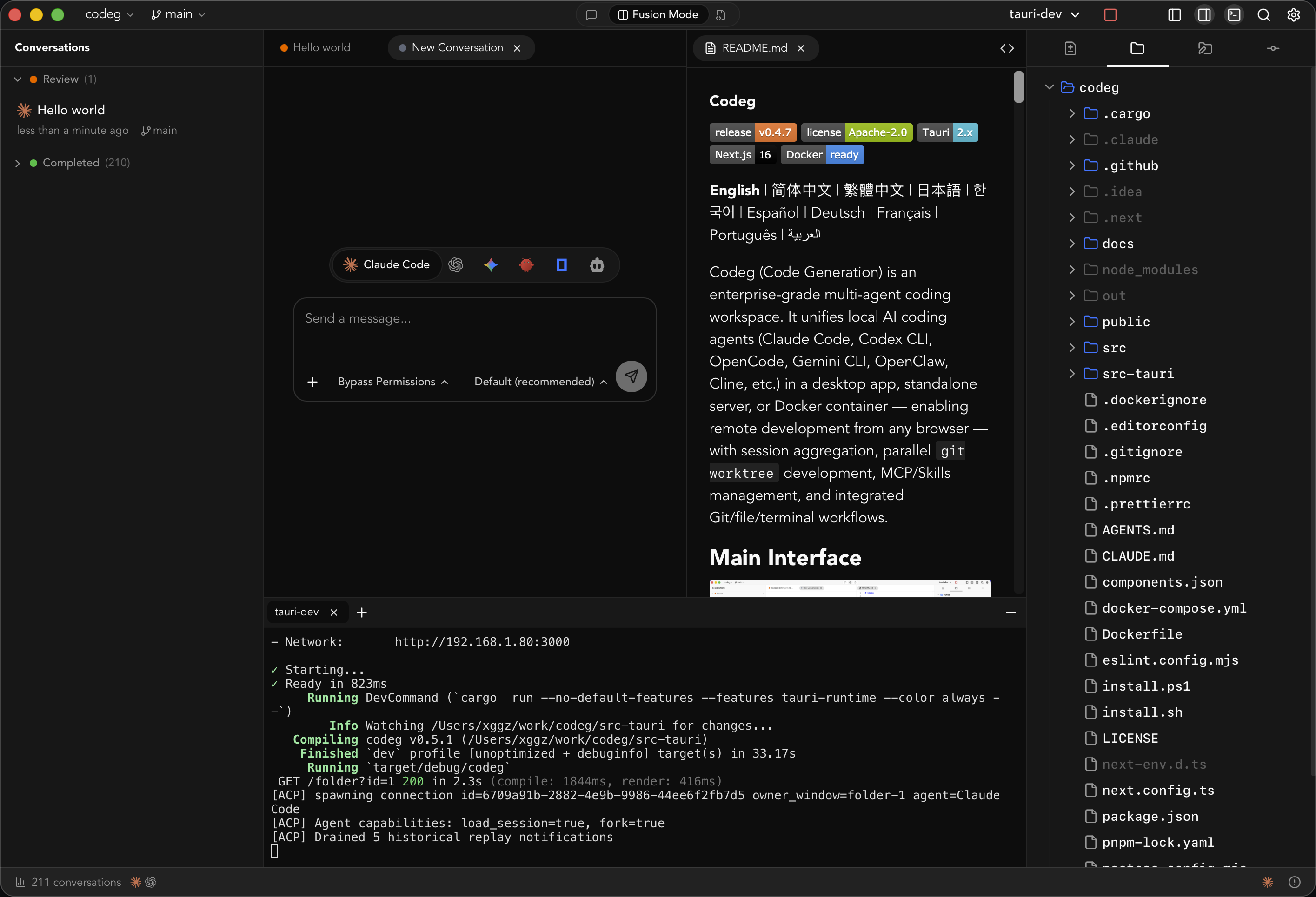Expand the src-tauri folder in the file tree
Screen dimensions: 1316x897
point(1072,374)
